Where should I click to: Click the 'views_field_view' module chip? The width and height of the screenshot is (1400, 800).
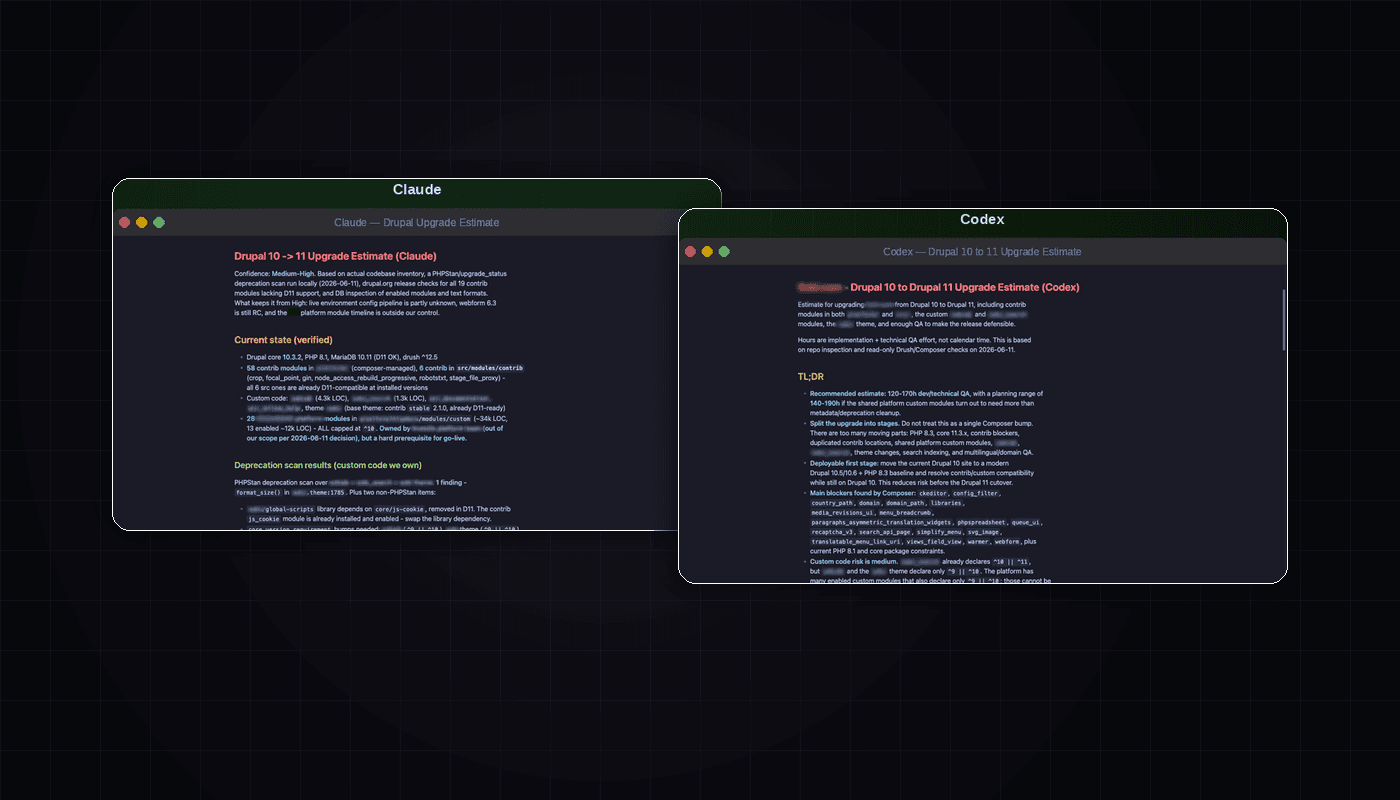(934, 543)
